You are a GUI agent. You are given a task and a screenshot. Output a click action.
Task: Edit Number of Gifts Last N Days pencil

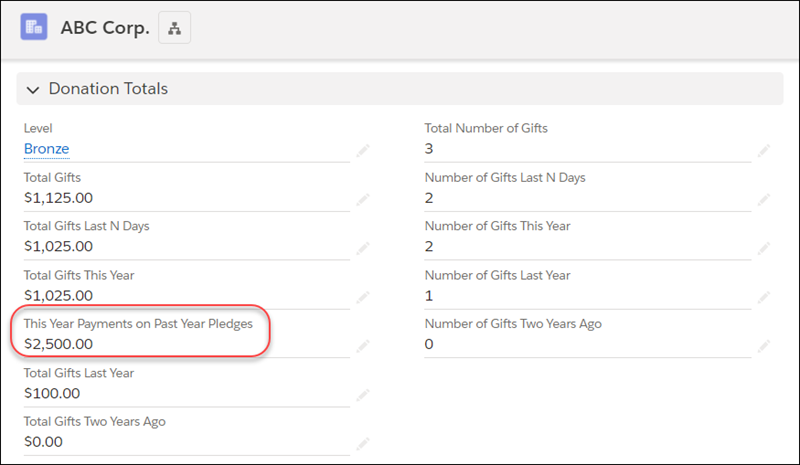click(x=764, y=200)
